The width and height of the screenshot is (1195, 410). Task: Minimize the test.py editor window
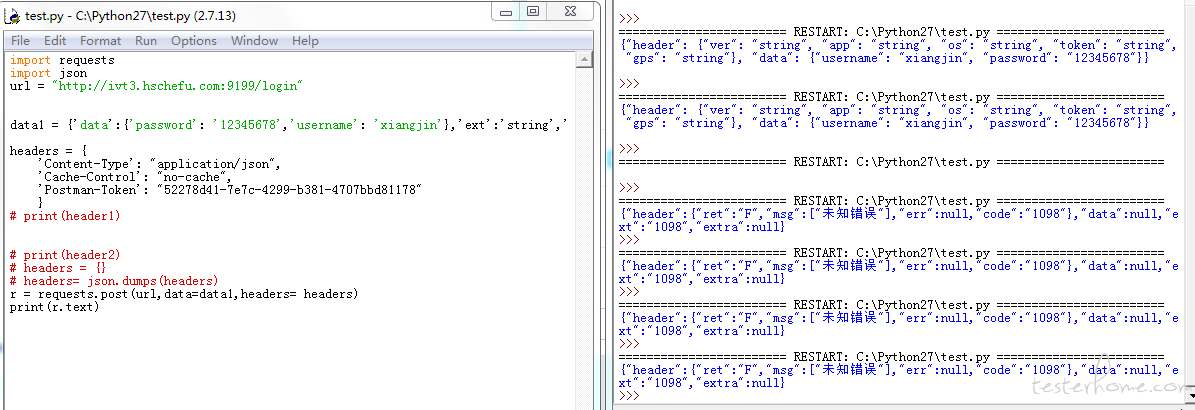coord(505,11)
